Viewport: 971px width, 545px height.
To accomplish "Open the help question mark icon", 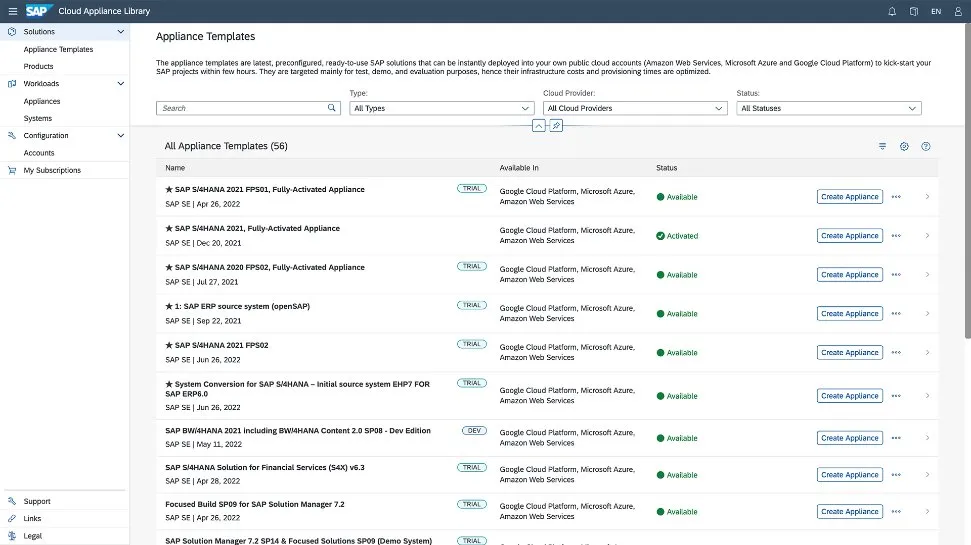I will click(x=926, y=146).
